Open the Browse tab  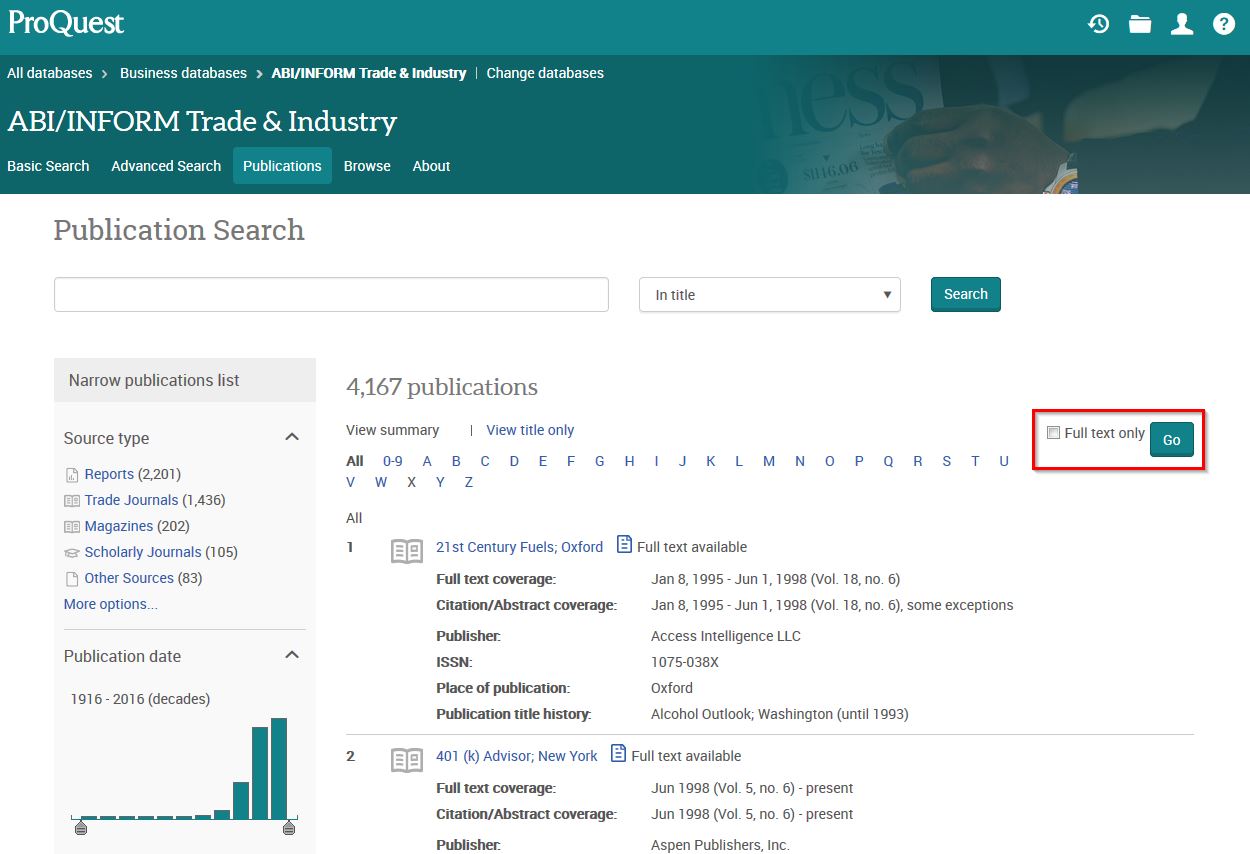(x=367, y=166)
